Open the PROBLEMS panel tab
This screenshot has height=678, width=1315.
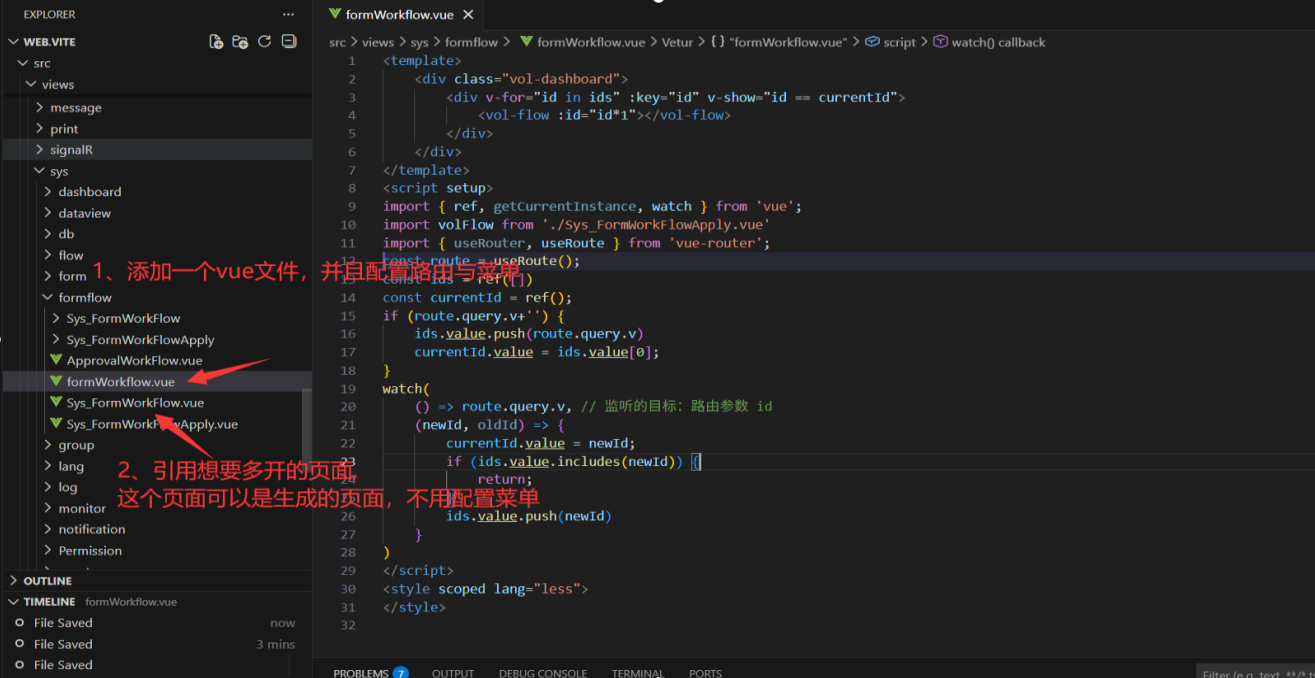361,673
